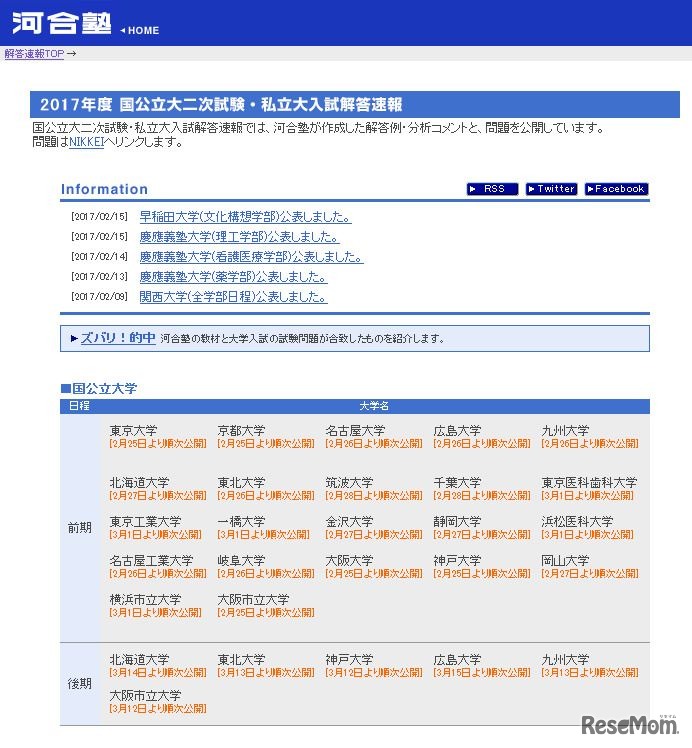Click 九州大学 in 後期 section
This screenshot has height=748, width=692.
(565, 660)
